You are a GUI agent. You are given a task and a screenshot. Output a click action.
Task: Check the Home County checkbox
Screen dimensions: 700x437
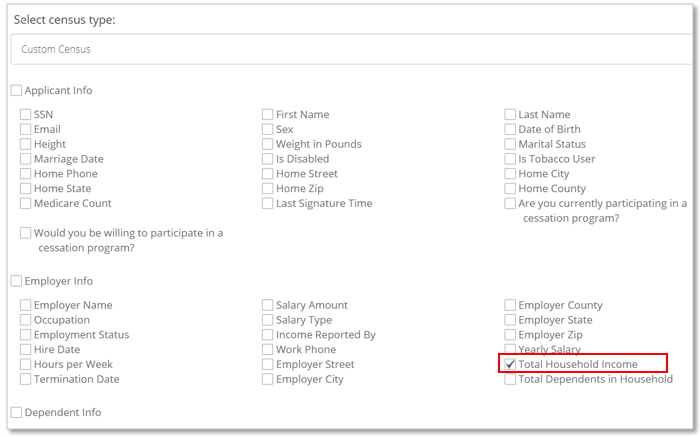(510, 188)
